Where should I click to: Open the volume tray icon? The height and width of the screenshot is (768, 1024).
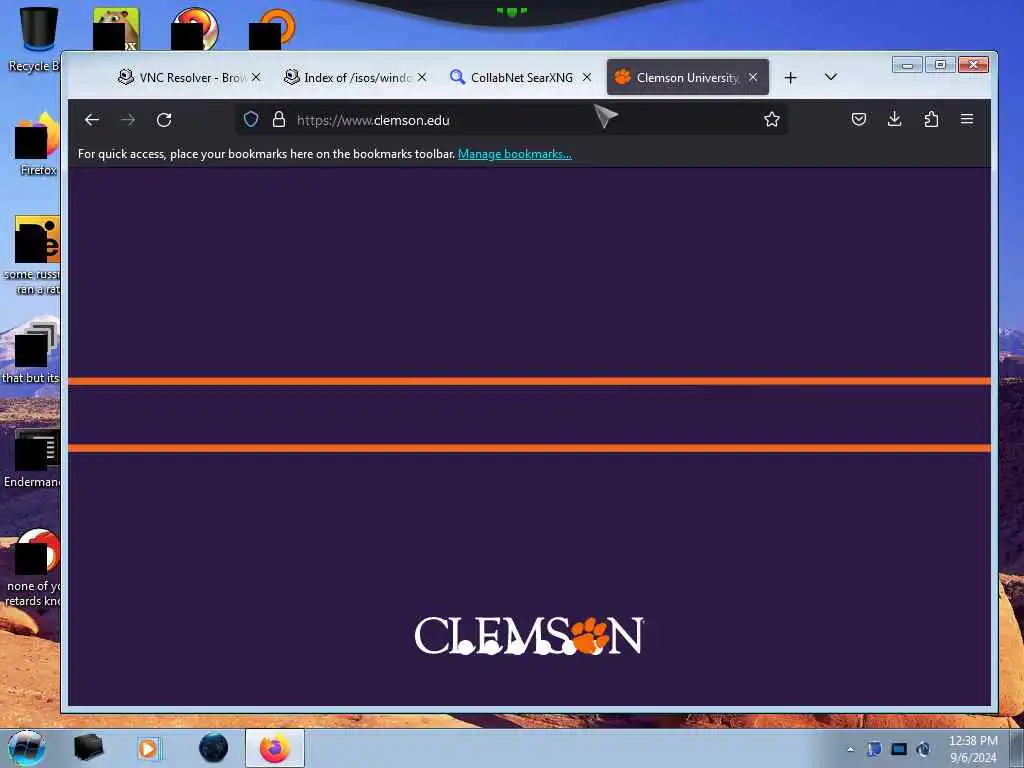point(923,749)
